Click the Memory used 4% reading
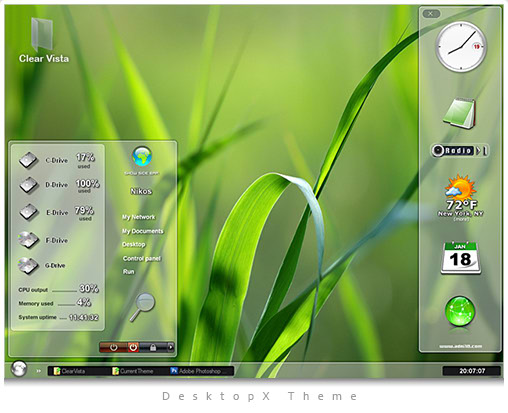Image resolution: width=508 pixels, height=413 pixels. coord(84,302)
